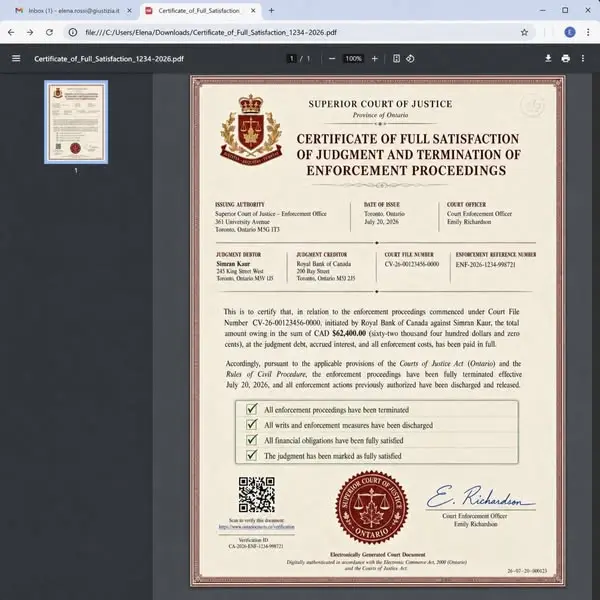The width and height of the screenshot is (600, 600).
Task: Fit the PDF to page
Action: (x=396, y=59)
